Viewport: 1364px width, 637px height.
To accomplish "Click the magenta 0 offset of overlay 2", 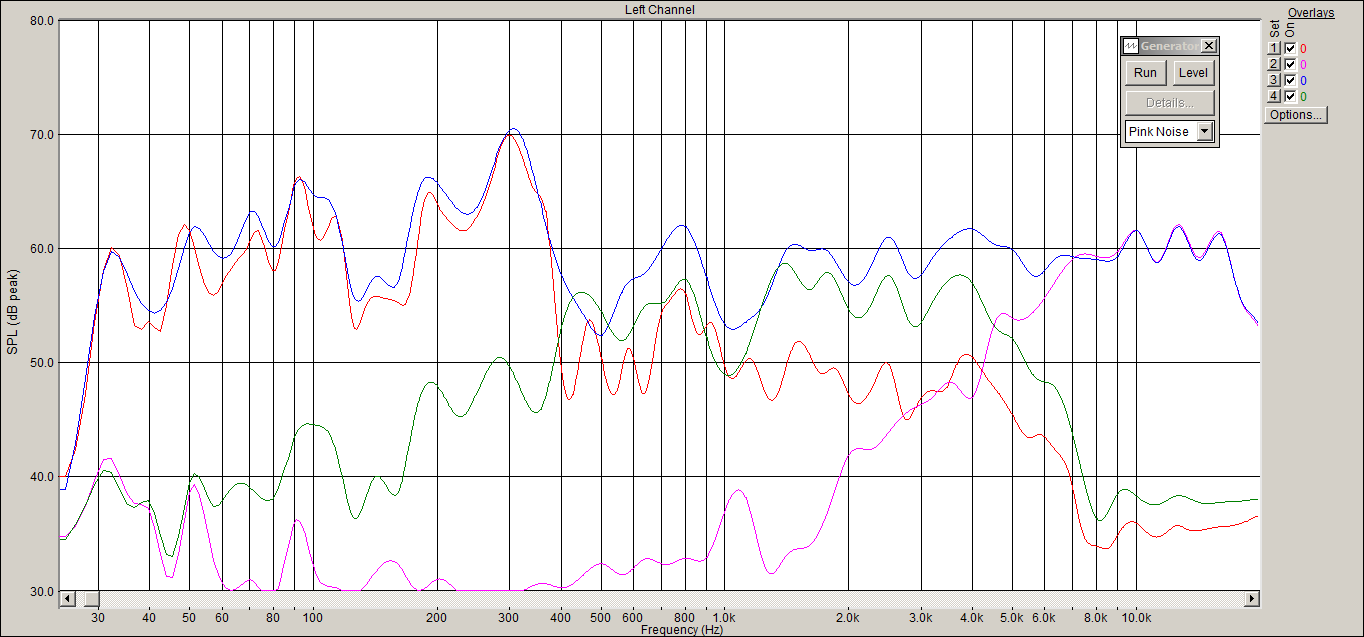I will [1303, 64].
